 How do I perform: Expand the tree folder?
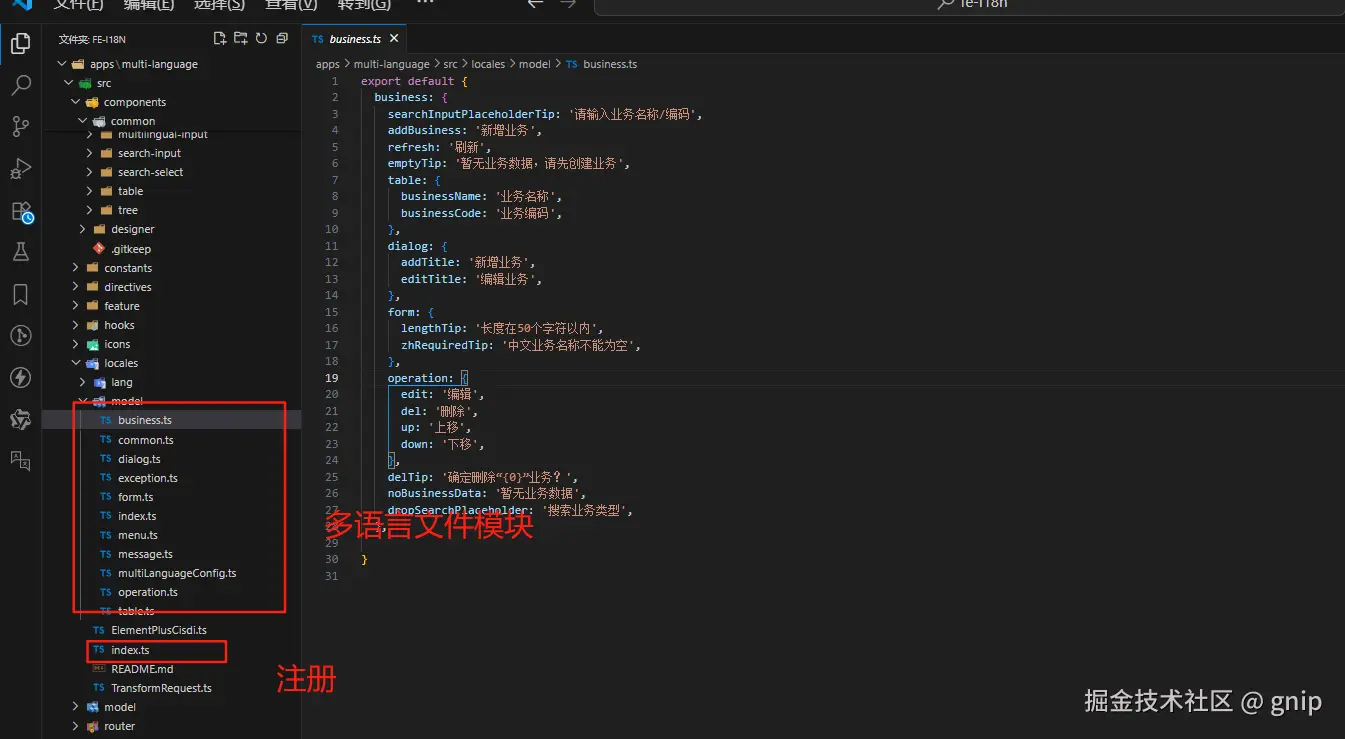(x=89, y=210)
